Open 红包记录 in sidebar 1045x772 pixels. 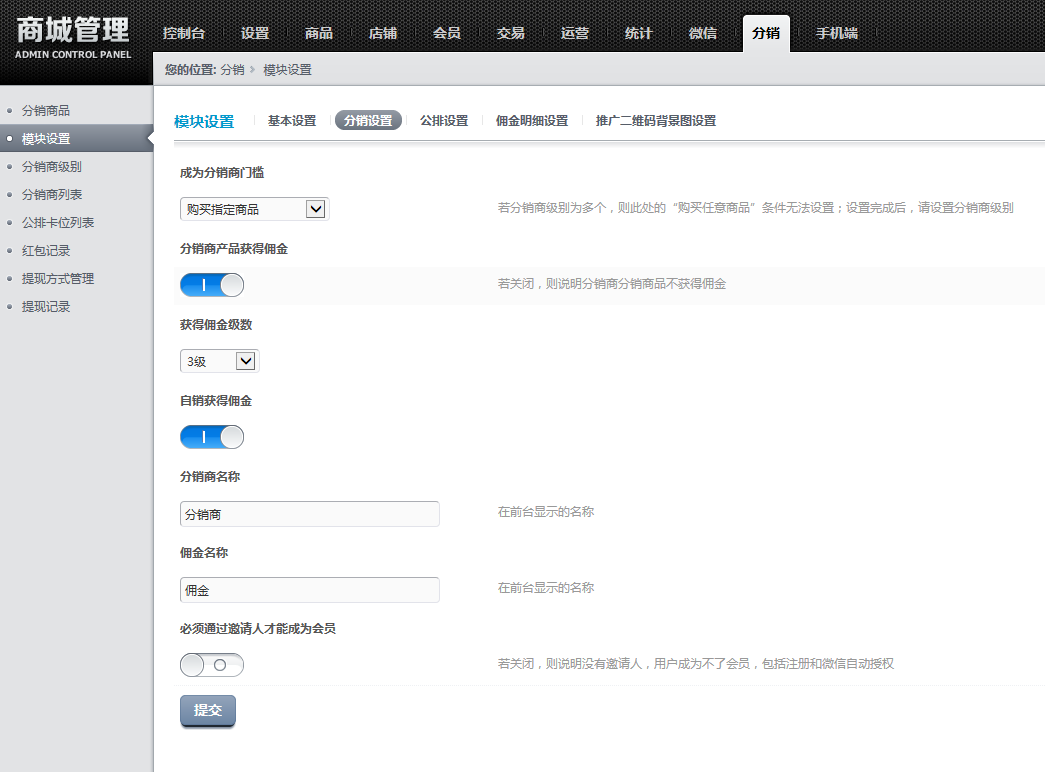tap(46, 251)
